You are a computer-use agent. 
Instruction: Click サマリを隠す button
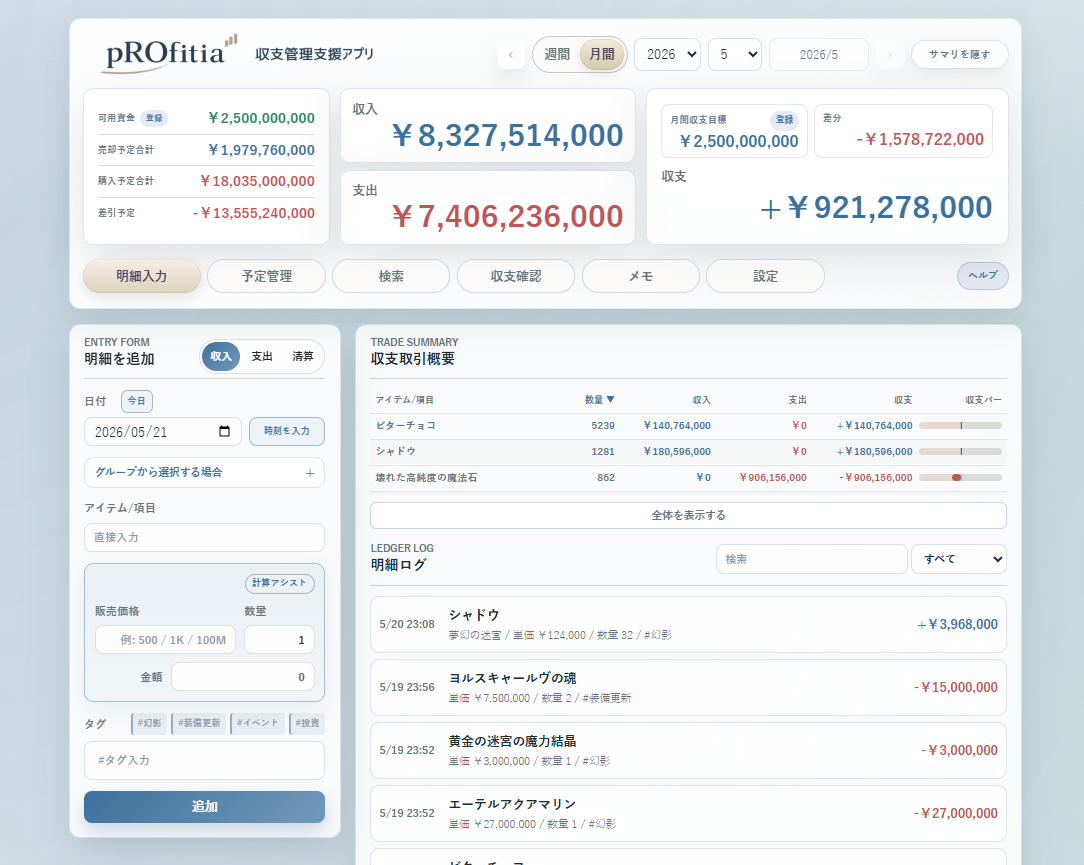960,55
